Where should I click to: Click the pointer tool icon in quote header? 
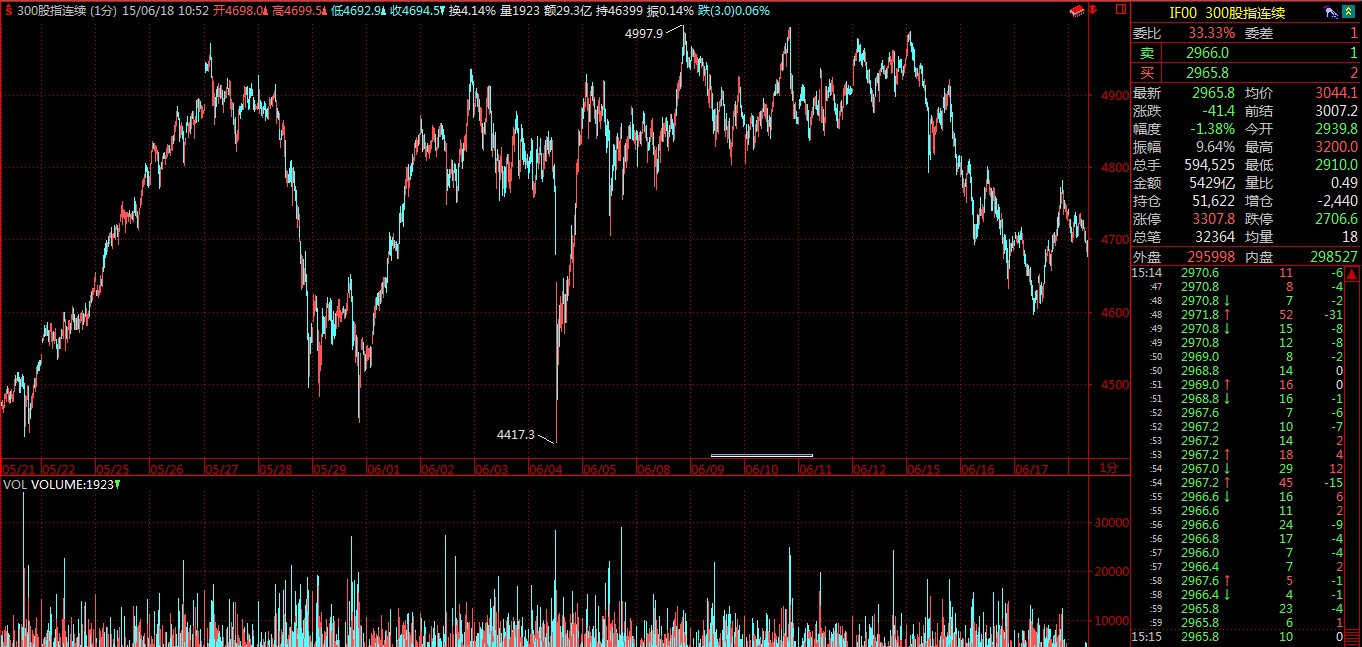1331,12
